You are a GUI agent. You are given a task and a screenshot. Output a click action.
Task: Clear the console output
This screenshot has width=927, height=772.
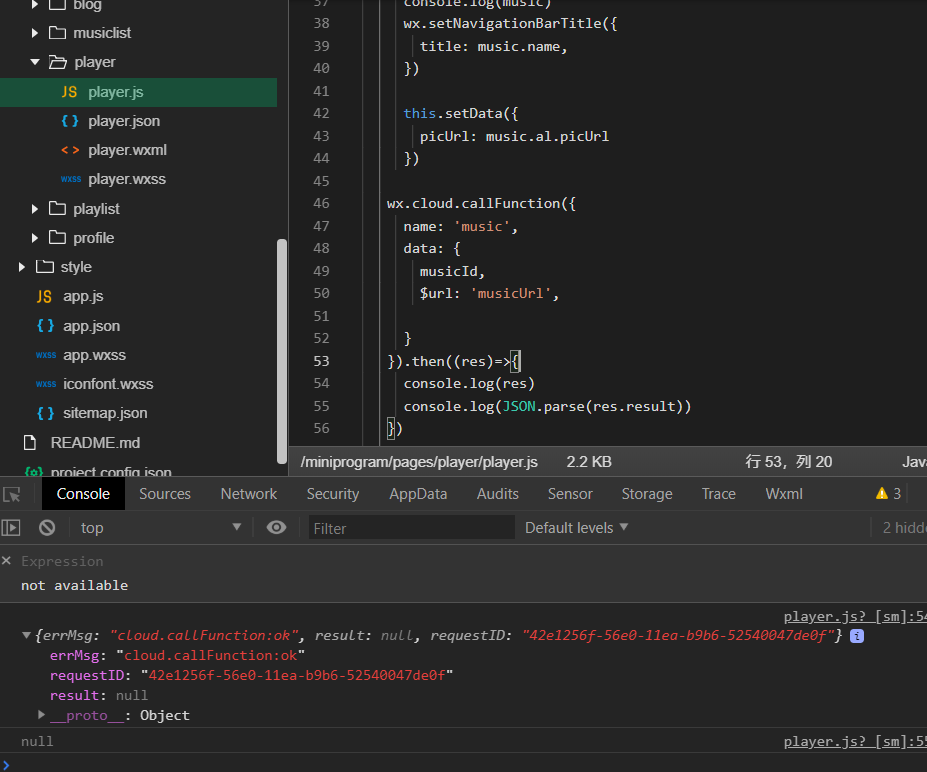47,528
